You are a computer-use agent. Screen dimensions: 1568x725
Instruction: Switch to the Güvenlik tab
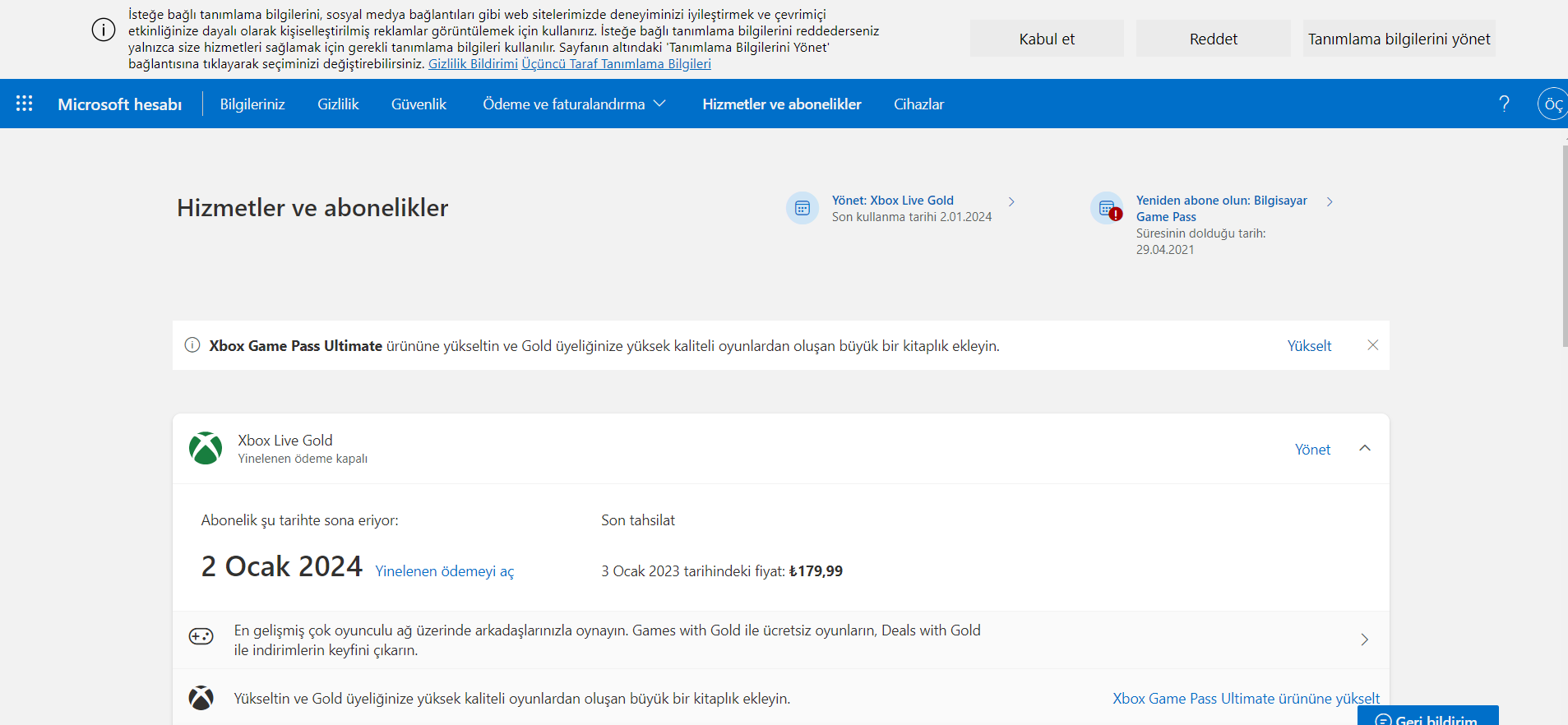pos(419,104)
